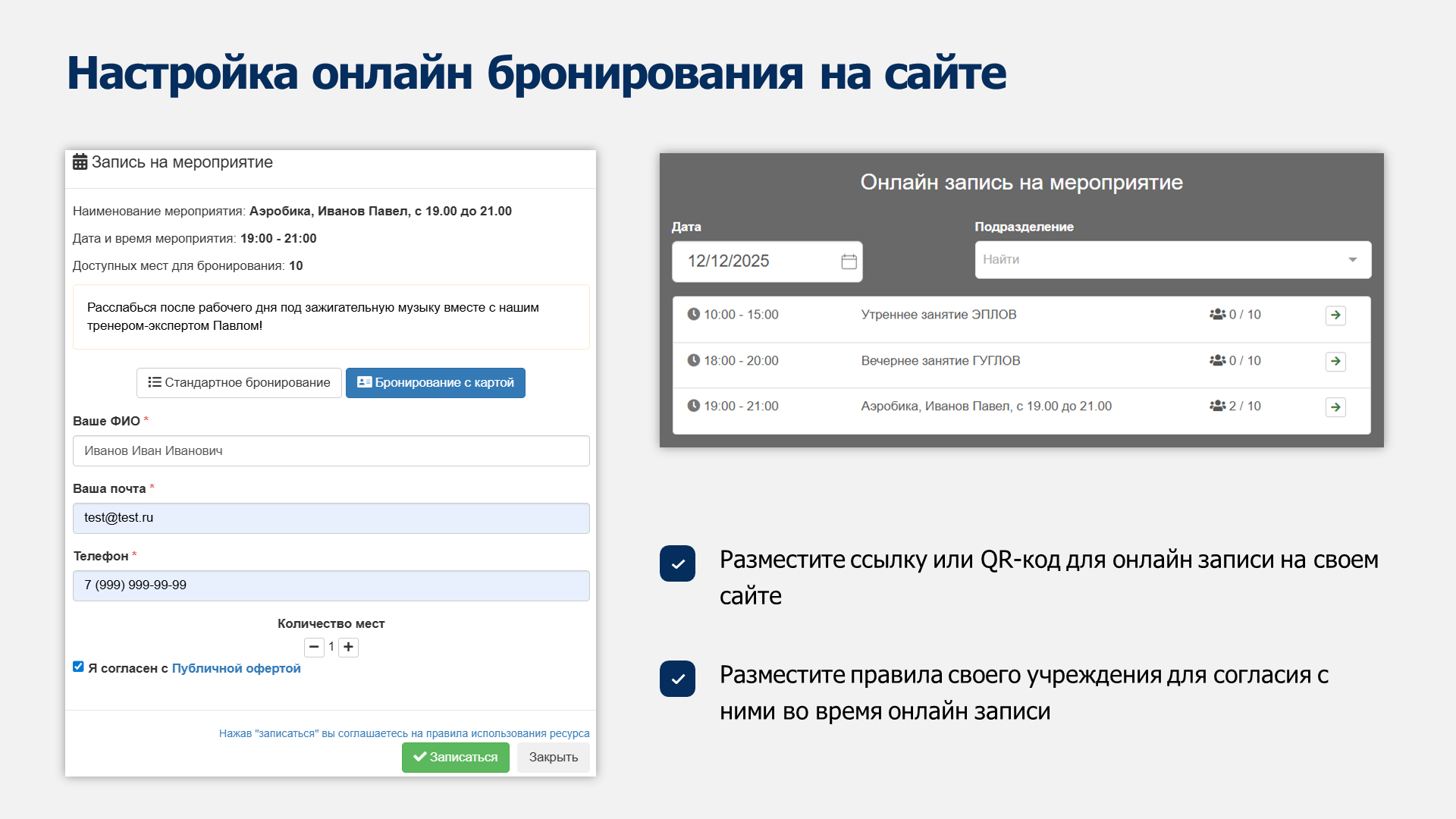1456x819 pixels.
Task: Click the Закрыть button
Action: point(553,758)
